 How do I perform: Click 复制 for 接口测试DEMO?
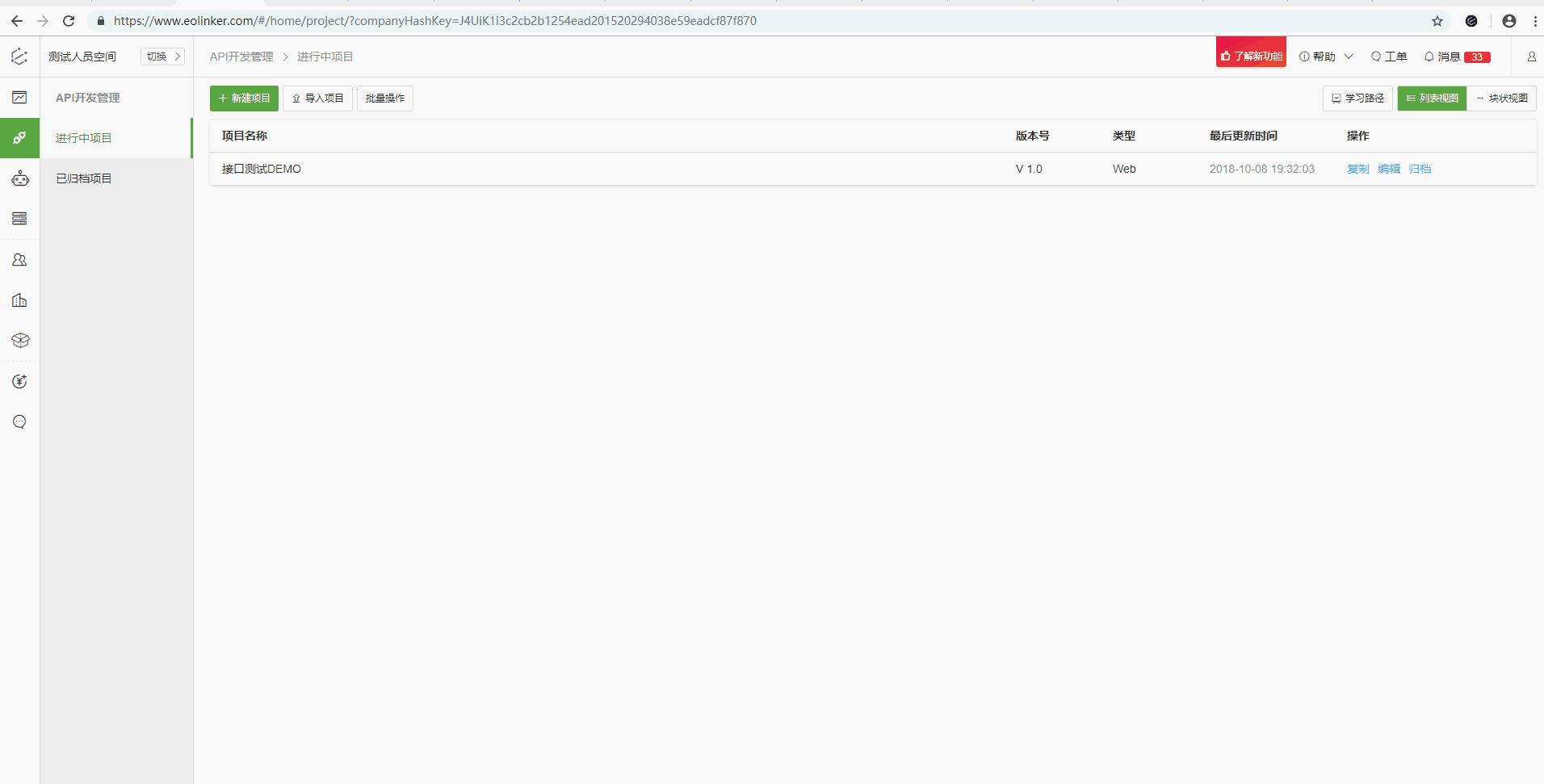[1357, 169]
